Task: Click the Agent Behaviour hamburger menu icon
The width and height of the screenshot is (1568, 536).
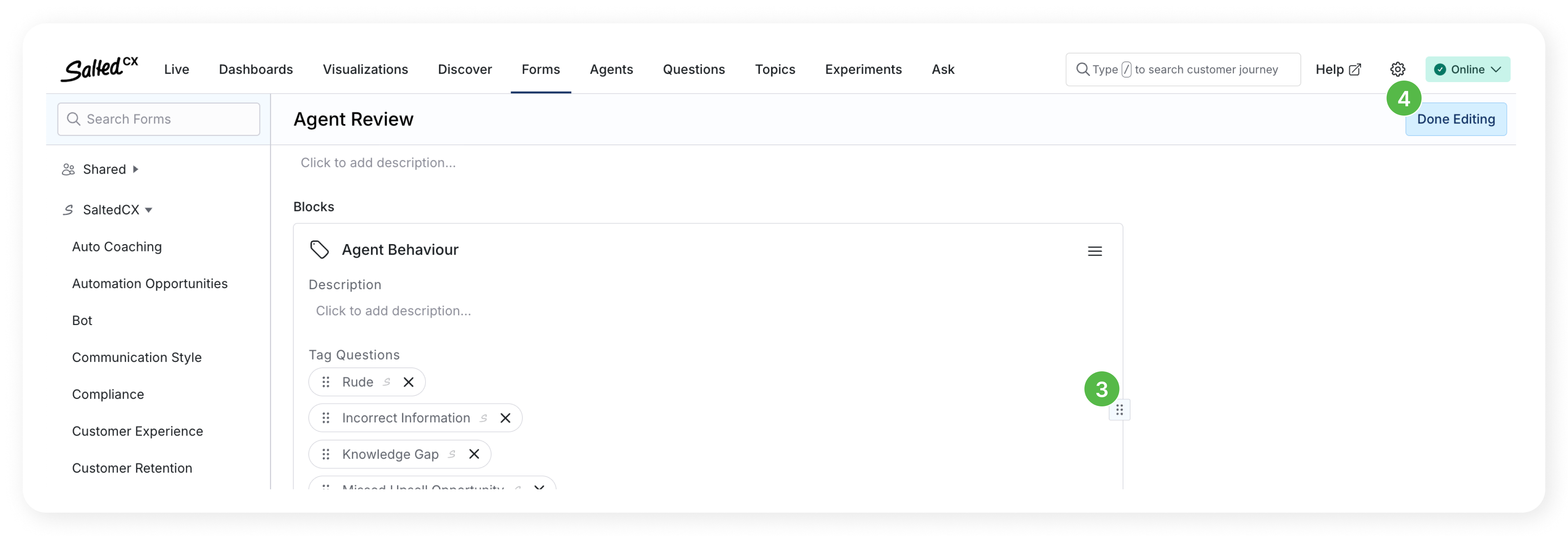Action: pyautogui.click(x=1094, y=251)
